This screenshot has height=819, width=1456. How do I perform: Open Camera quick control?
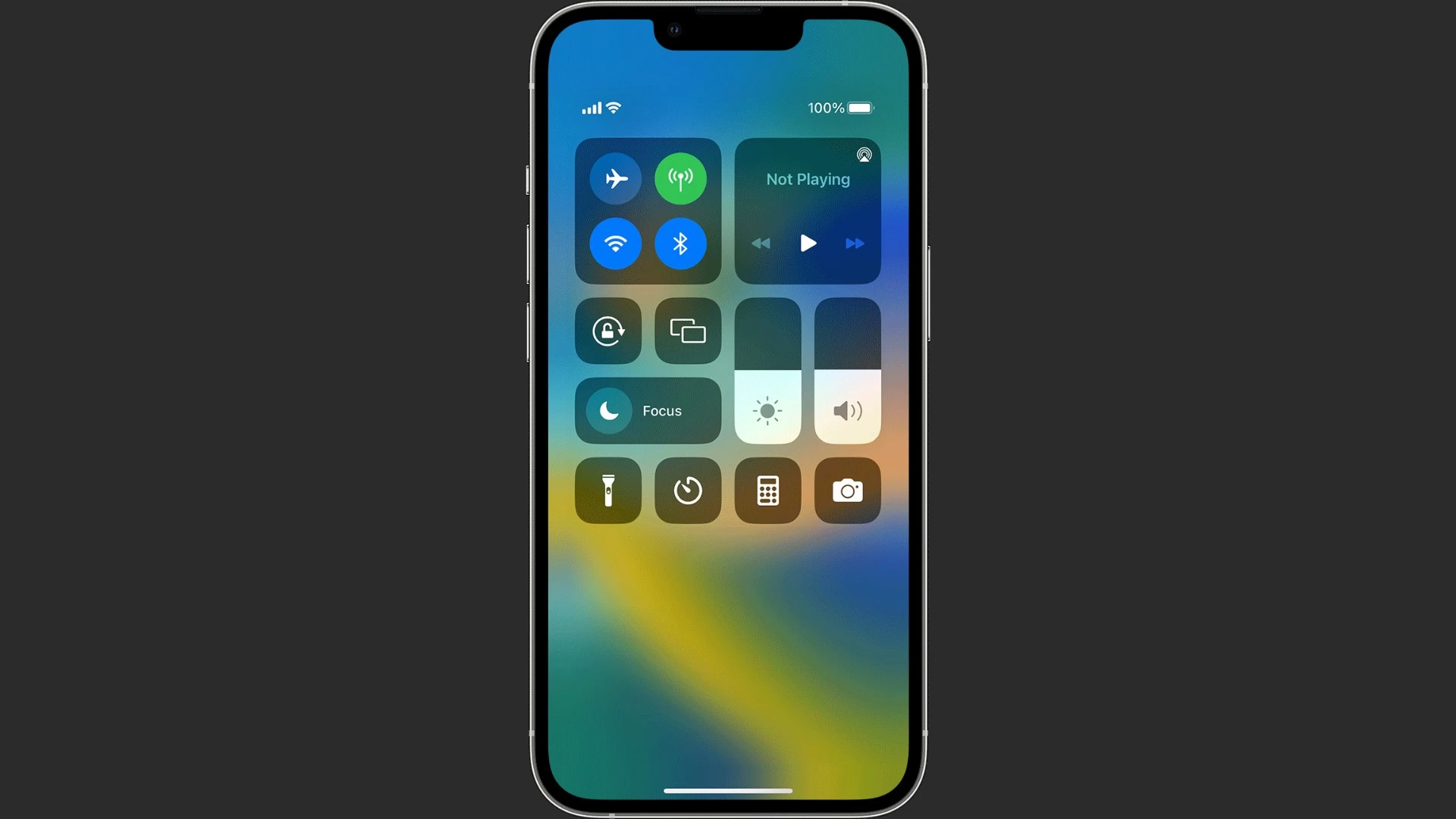point(848,491)
